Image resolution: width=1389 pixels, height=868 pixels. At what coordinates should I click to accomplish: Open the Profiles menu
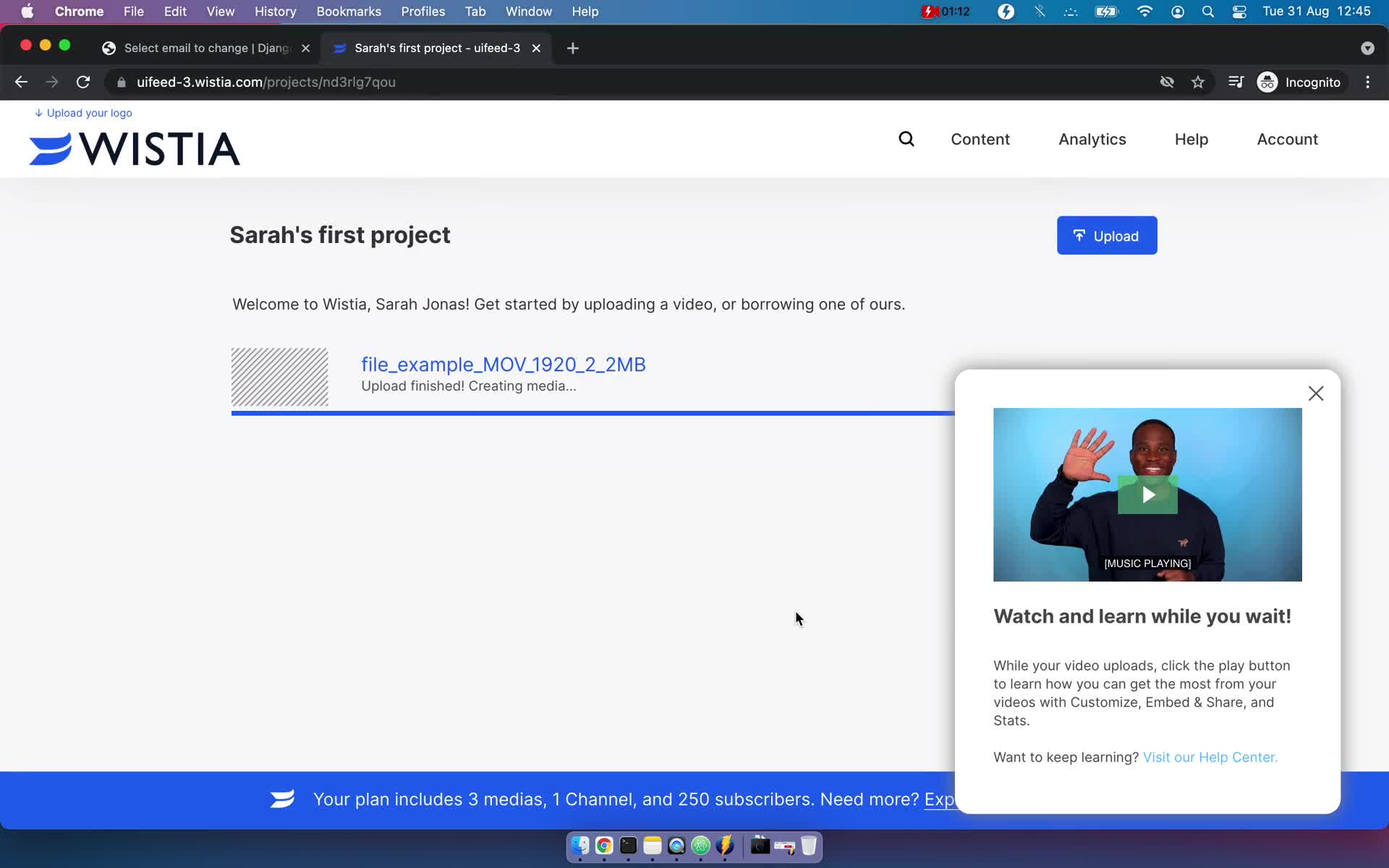pyautogui.click(x=422, y=11)
